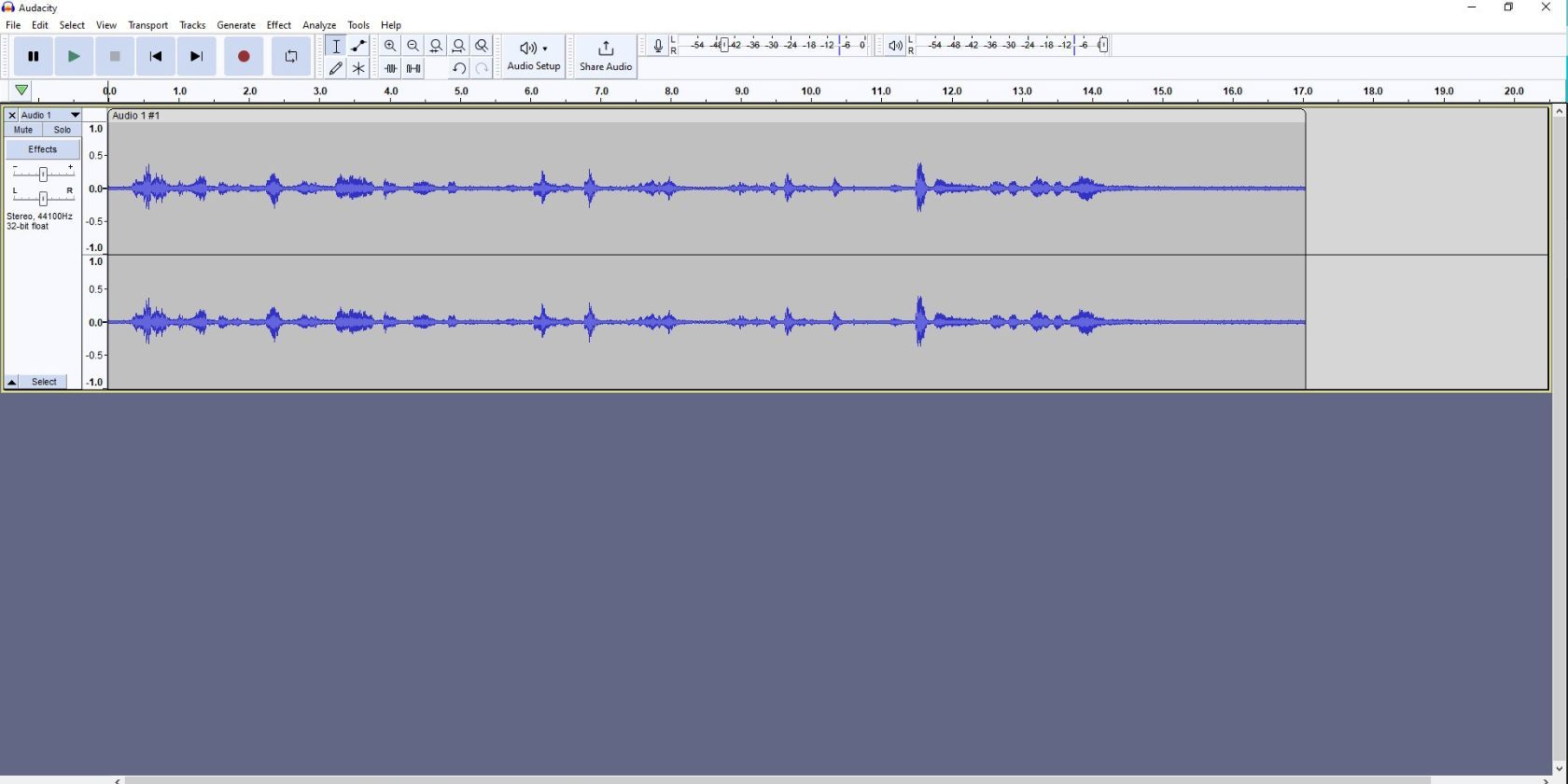
Task: Click the Trim audio outside selection icon
Action: pyautogui.click(x=390, y=68)
